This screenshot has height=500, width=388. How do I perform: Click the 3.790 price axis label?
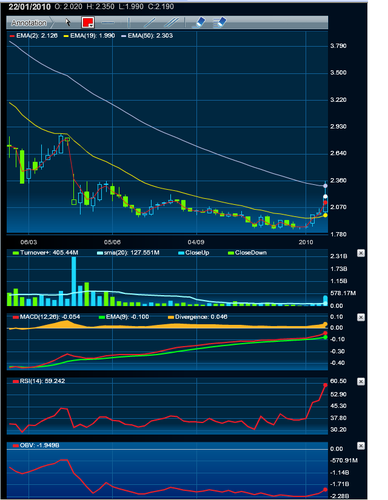[338, 46]
